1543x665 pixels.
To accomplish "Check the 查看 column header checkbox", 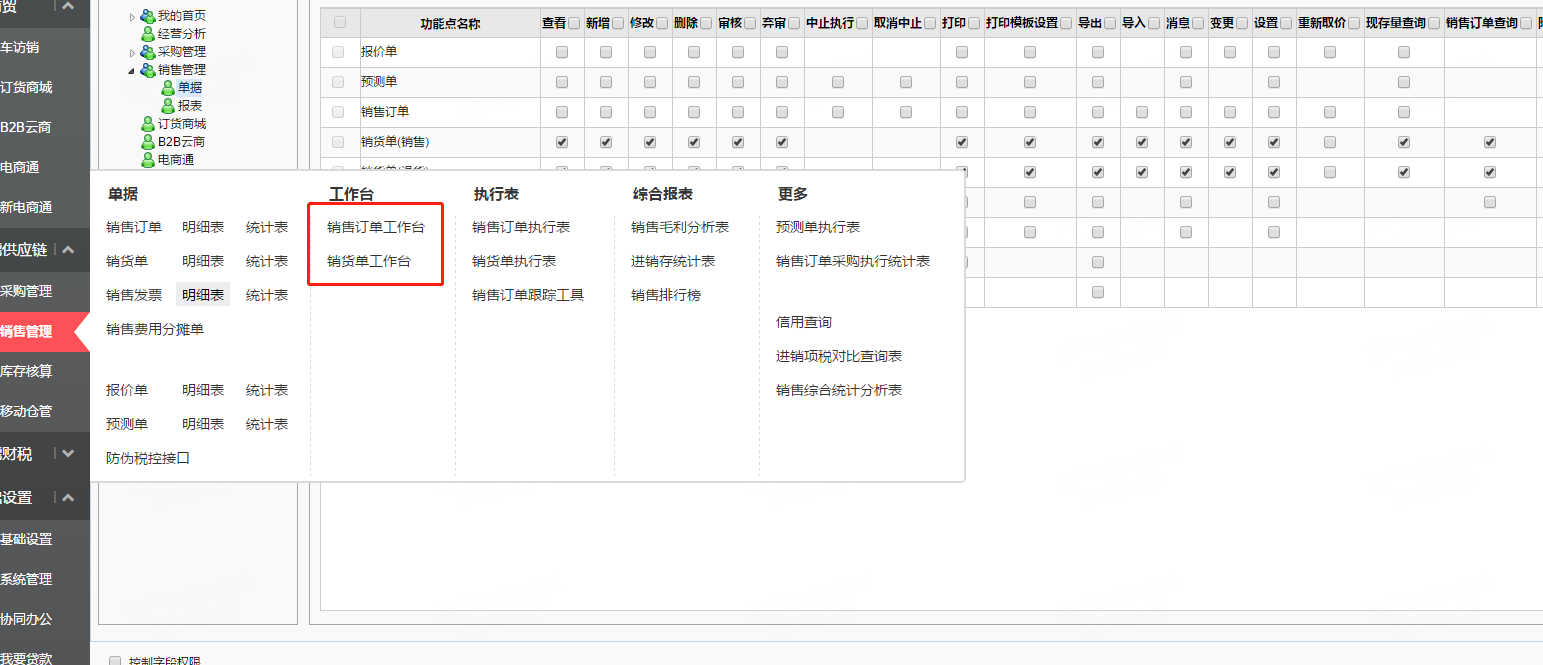I will tap(574, 23).
